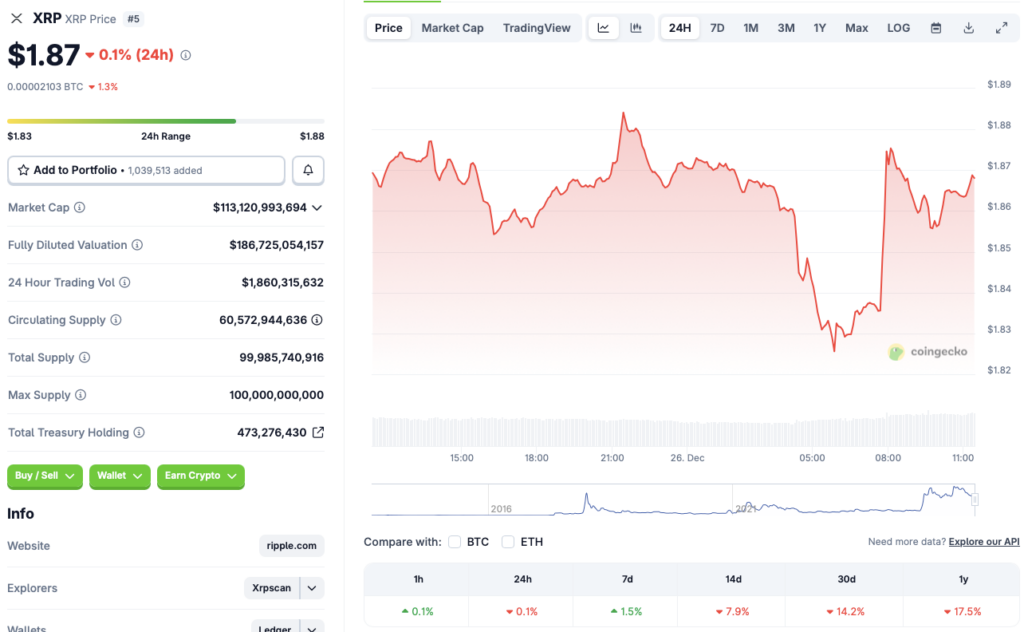
Task: Open the calendar date range icon
Action: tap(936, 28)
